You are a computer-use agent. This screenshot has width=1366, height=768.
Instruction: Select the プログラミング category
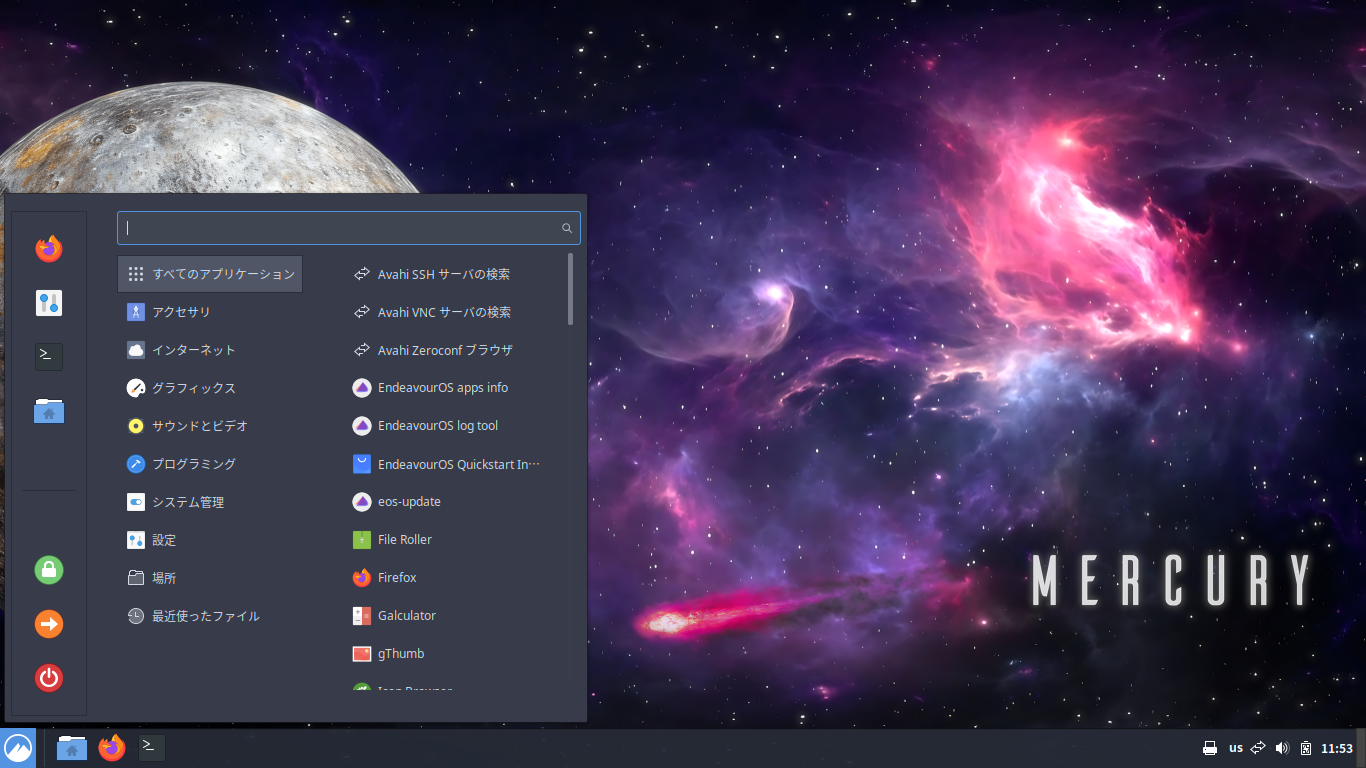tap(210, 464)
